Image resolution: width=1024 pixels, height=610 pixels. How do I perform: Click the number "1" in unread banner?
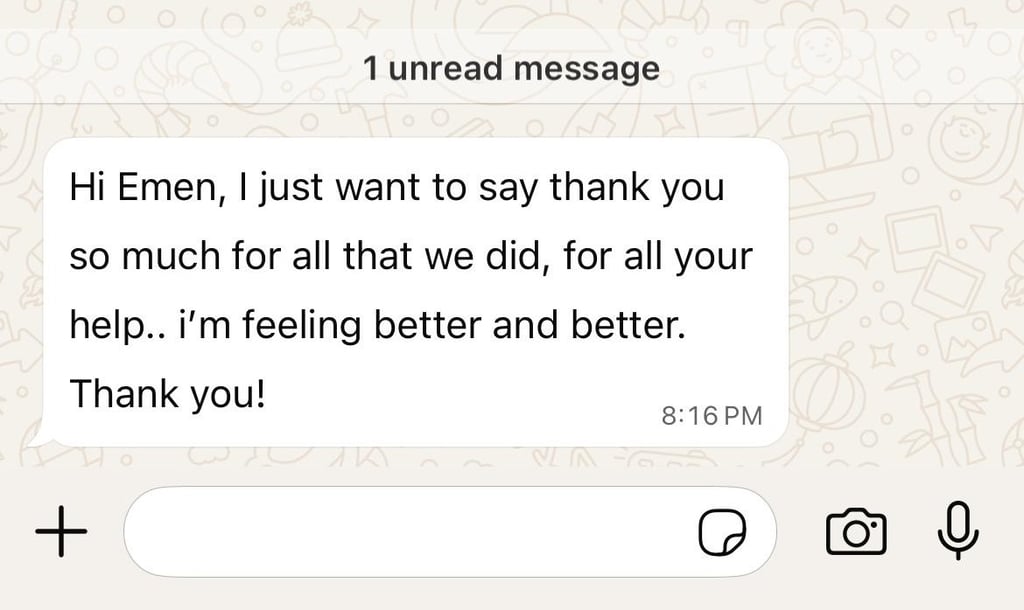point(370,69)
